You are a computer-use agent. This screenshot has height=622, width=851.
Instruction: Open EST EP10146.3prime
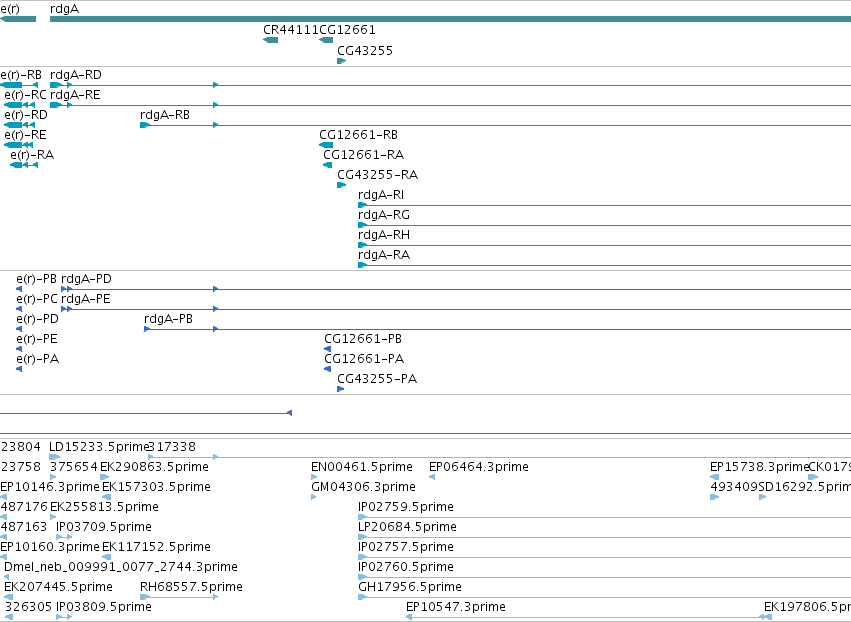tap(50, 487)
